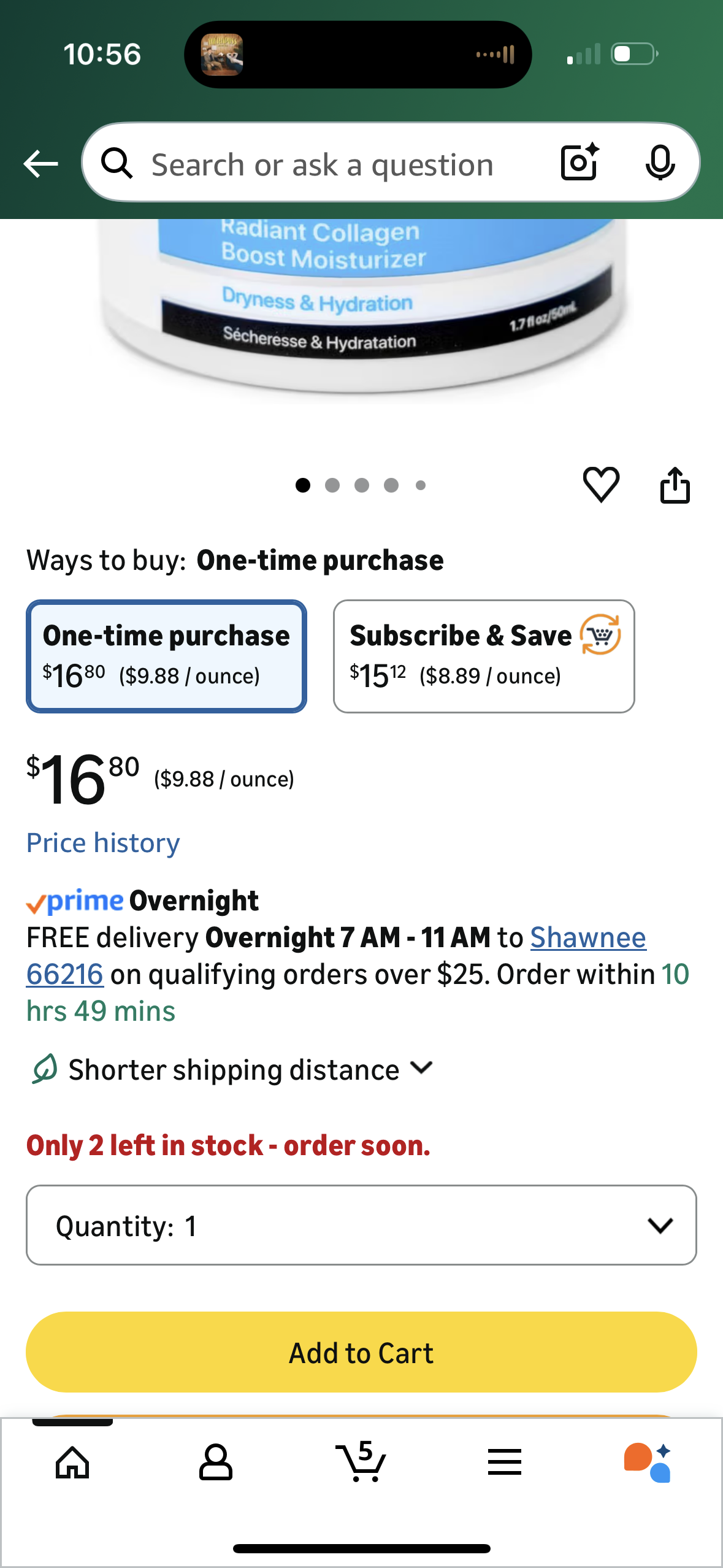Expand Shorter shipping distance details
Viewport: 723px width, 1568px height.
pyautogui.click(x=233, y=1069)
